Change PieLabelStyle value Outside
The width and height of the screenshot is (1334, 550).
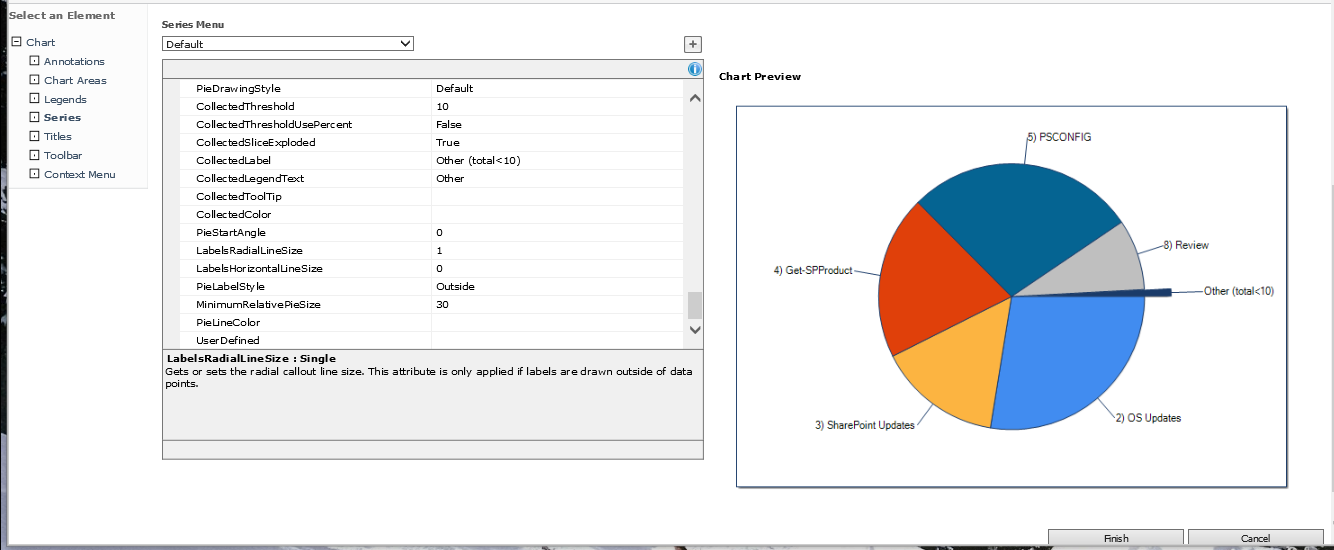pos(557,286)
